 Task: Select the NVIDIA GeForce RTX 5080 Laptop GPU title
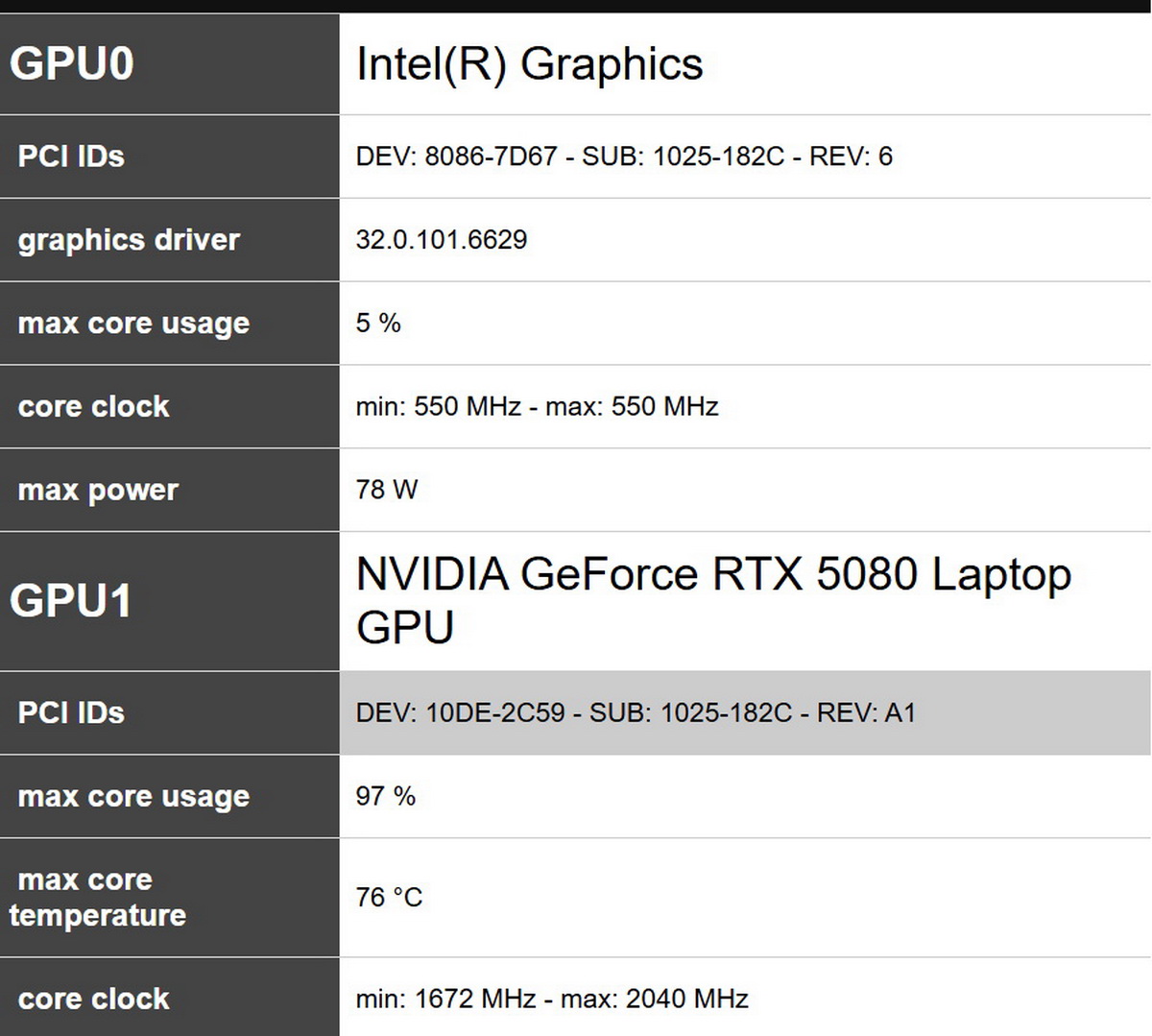click(x=712, y=600)
